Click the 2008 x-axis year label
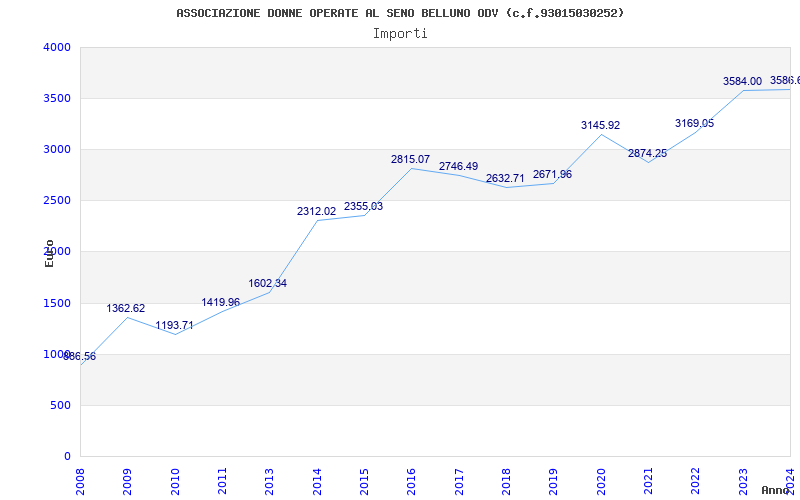 (x=81, y=480)
